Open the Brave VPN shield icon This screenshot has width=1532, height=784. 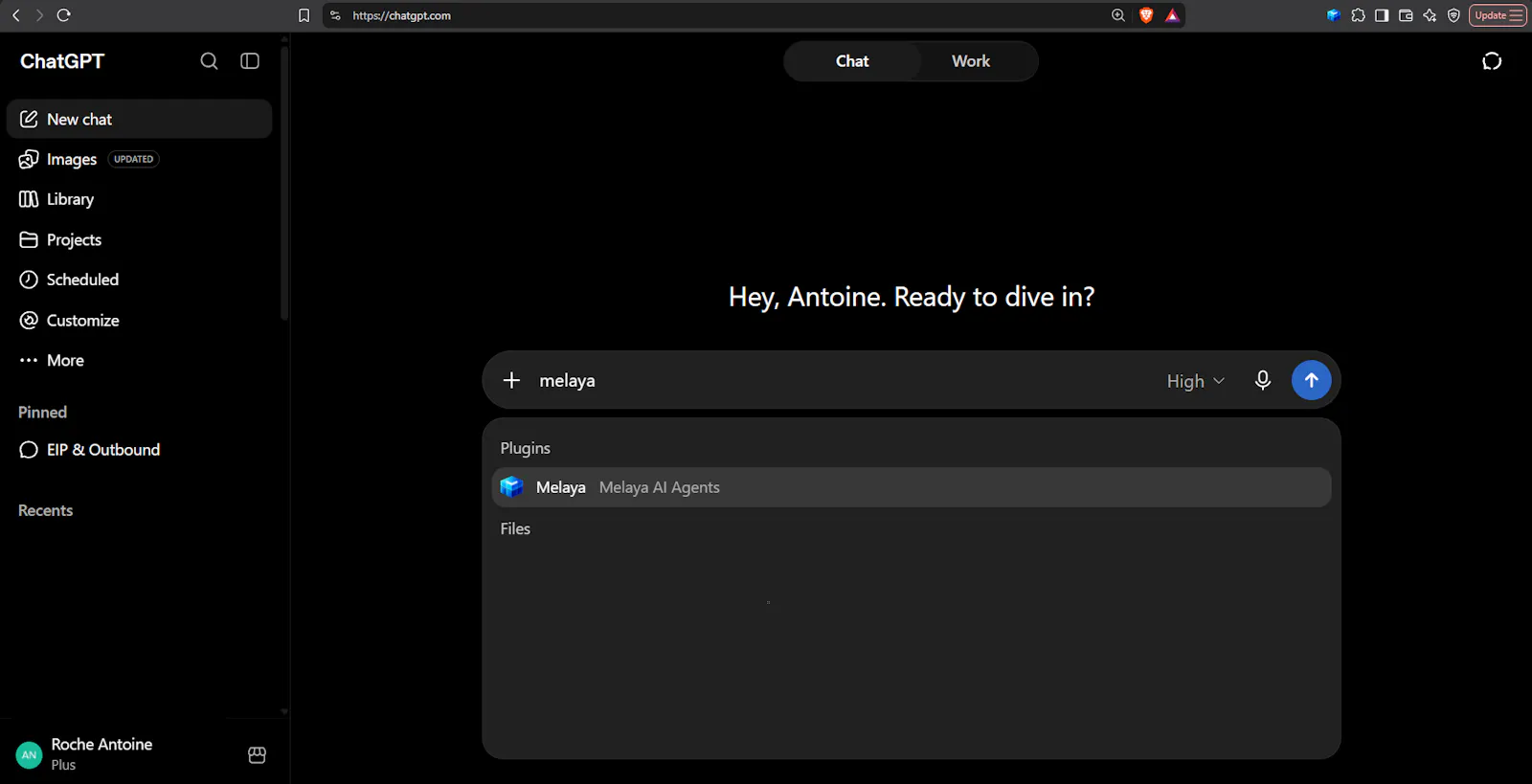pyautogui.click(x=1453, y=15)
